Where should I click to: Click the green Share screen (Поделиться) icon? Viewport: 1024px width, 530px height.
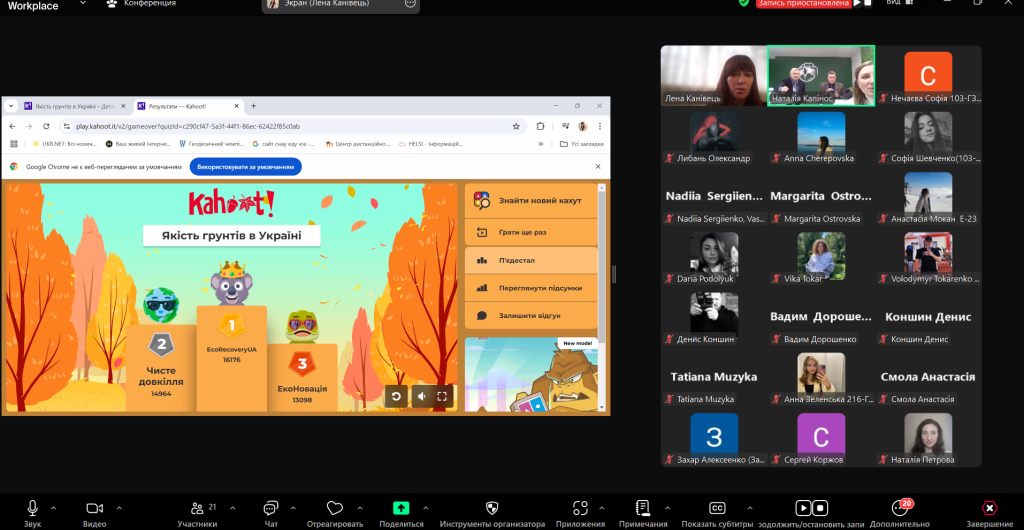[x=401, y=508]
